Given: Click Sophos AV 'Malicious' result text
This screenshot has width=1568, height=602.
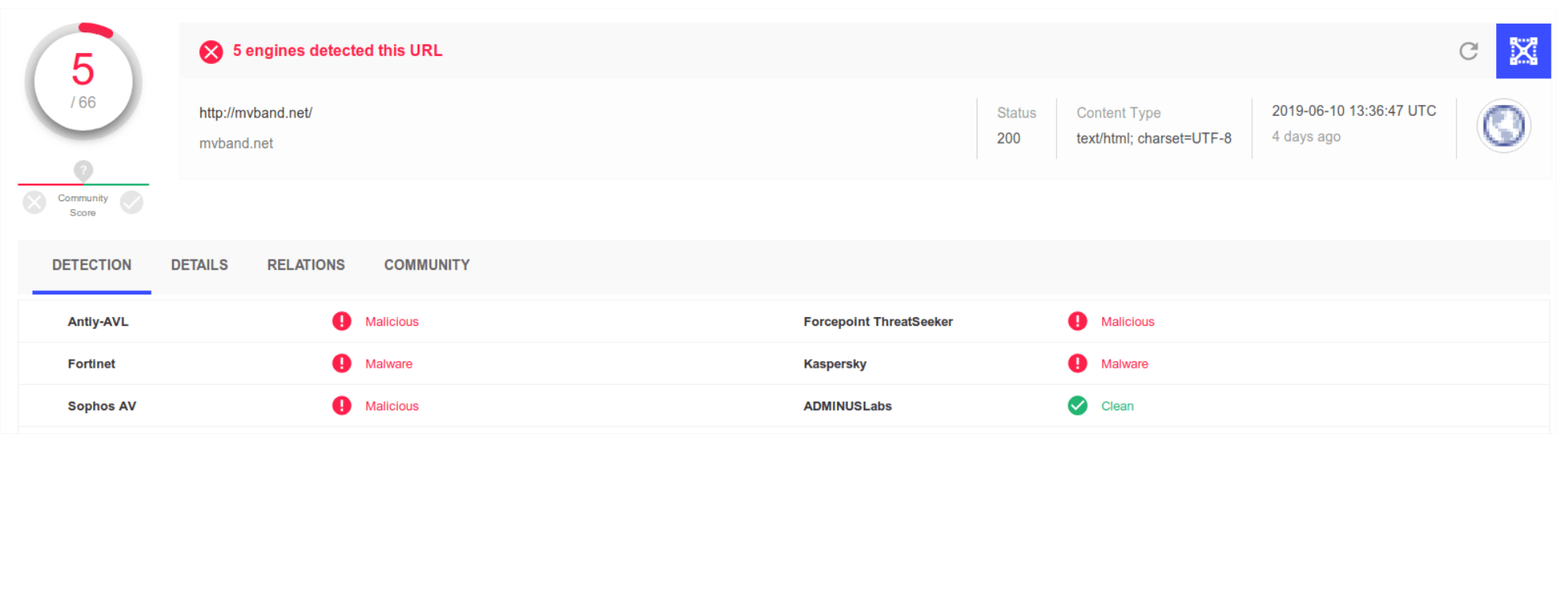Looking at the screenshot, I should (392, 406).
